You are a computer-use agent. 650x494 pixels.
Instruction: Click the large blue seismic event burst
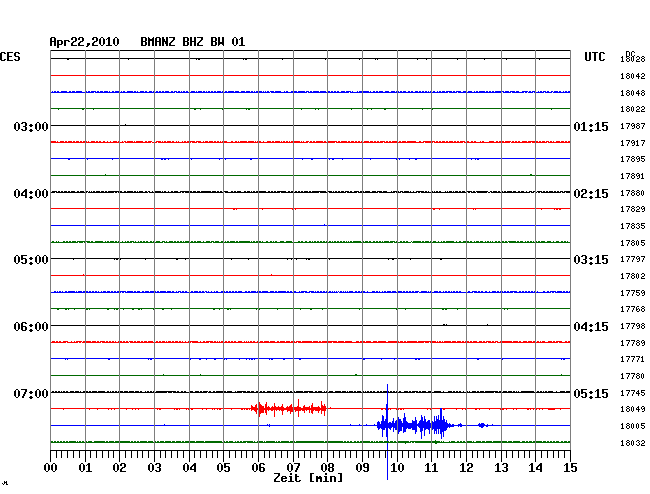(415, 425)
